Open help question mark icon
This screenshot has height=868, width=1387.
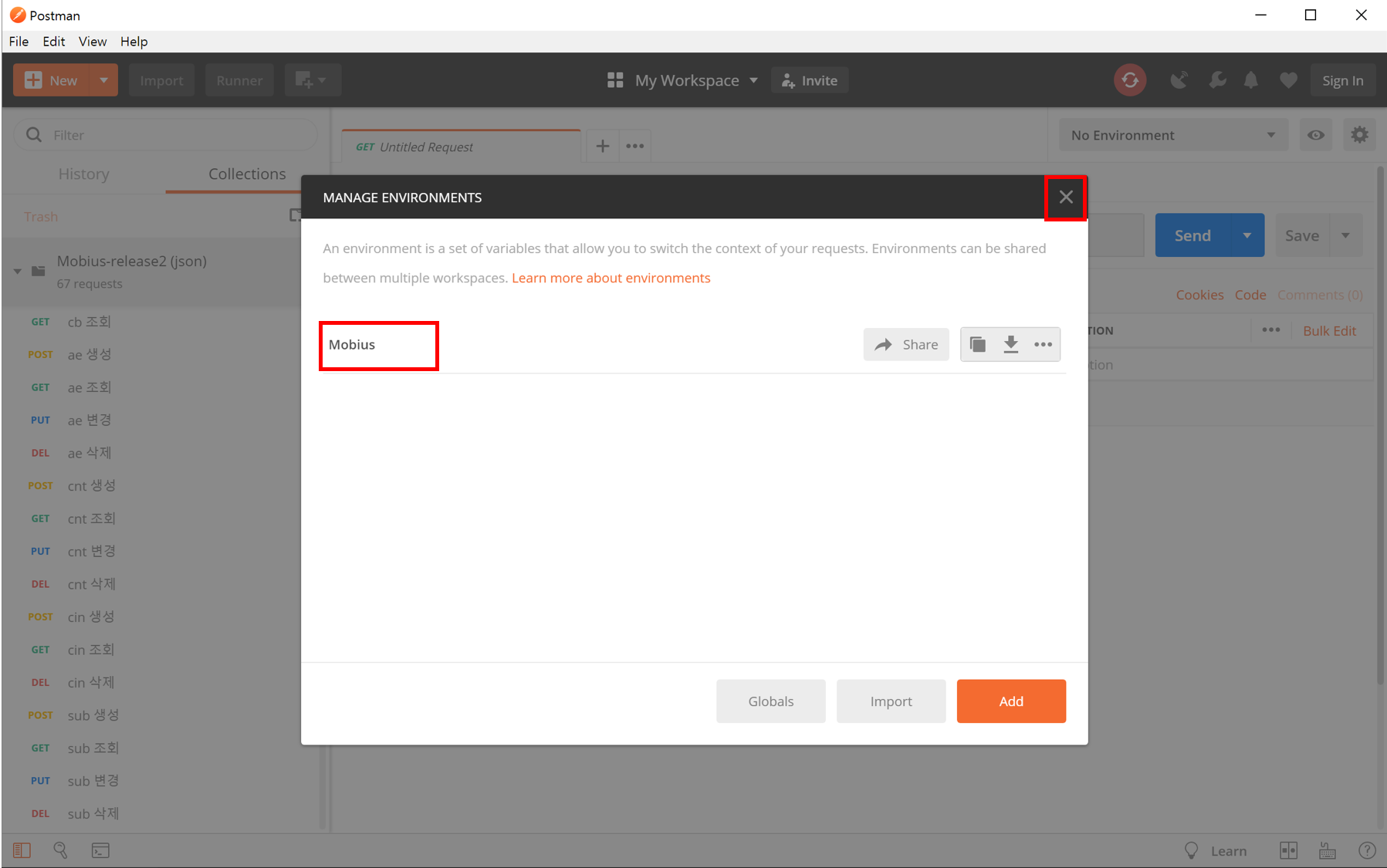tap(1367, 850)
